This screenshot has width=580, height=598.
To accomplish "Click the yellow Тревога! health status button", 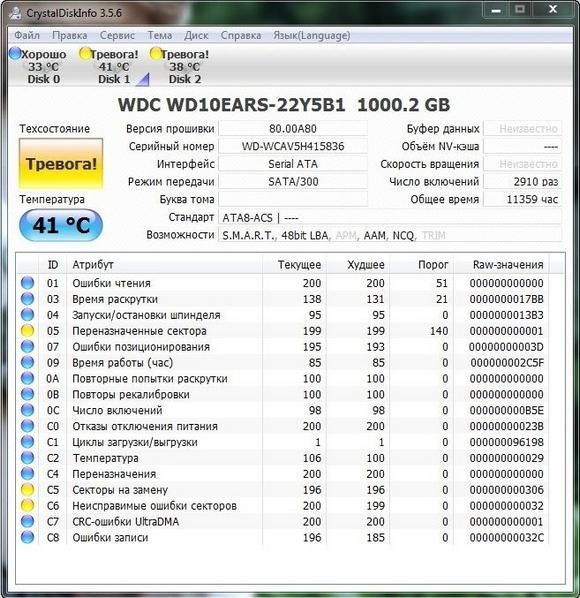I will click(x=61, y=164).
